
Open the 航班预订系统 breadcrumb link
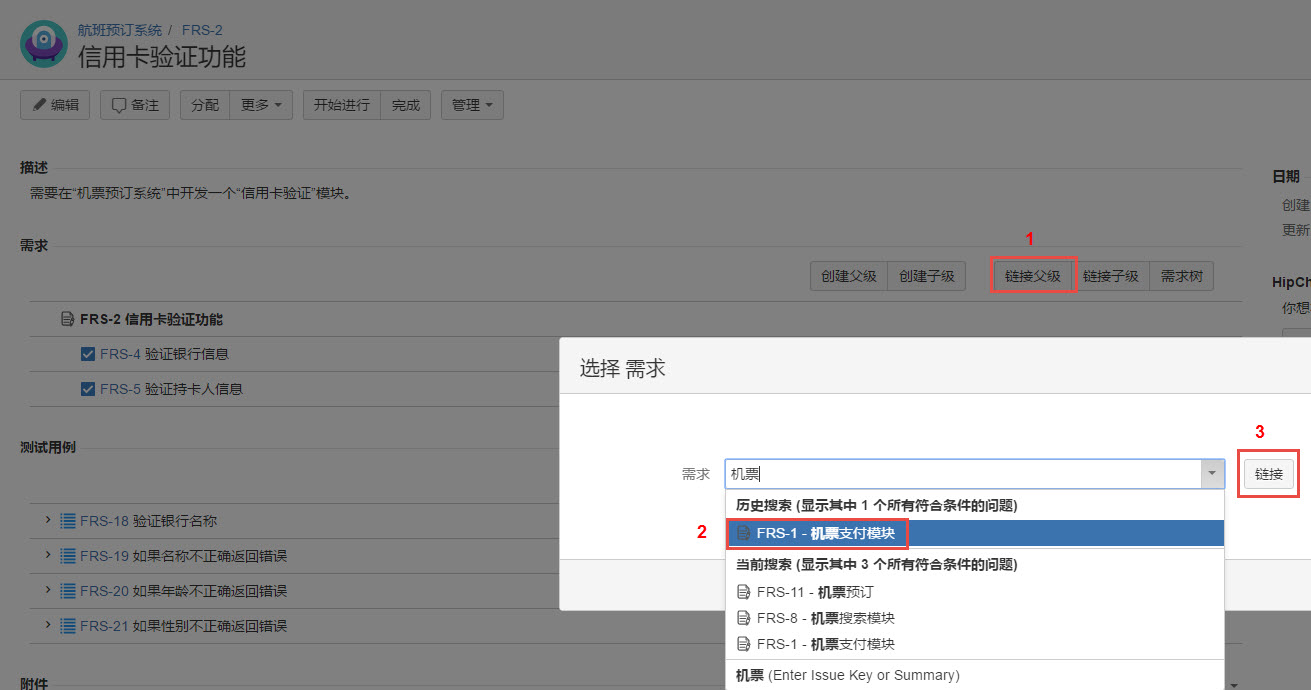pyautogui.click(x=120, y=30)
